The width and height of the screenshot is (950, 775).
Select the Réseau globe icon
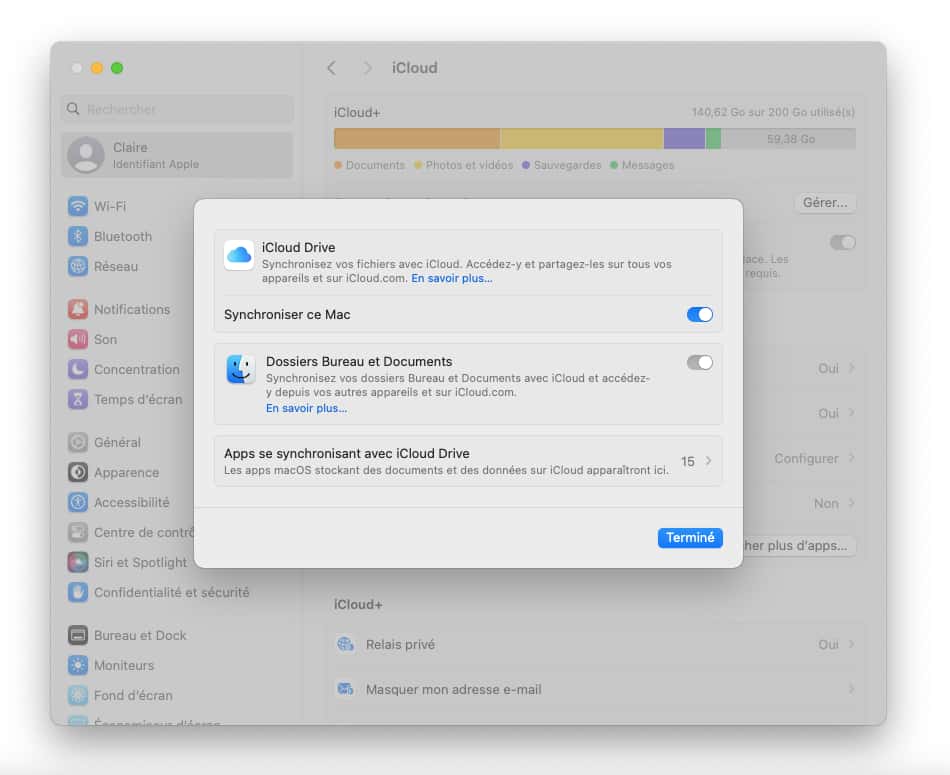coord(78,266)
